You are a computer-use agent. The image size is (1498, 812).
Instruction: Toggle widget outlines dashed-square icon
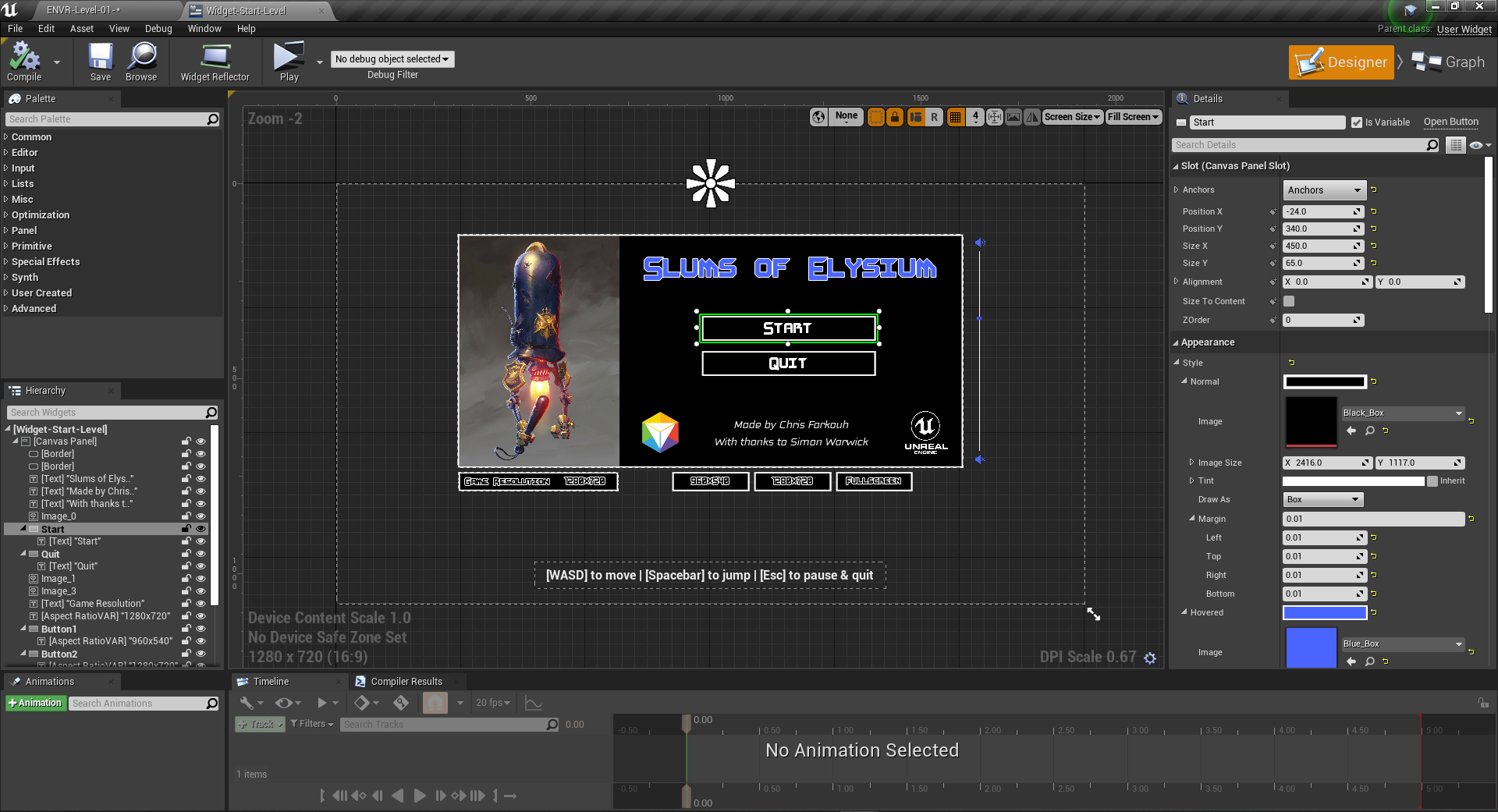876,117
